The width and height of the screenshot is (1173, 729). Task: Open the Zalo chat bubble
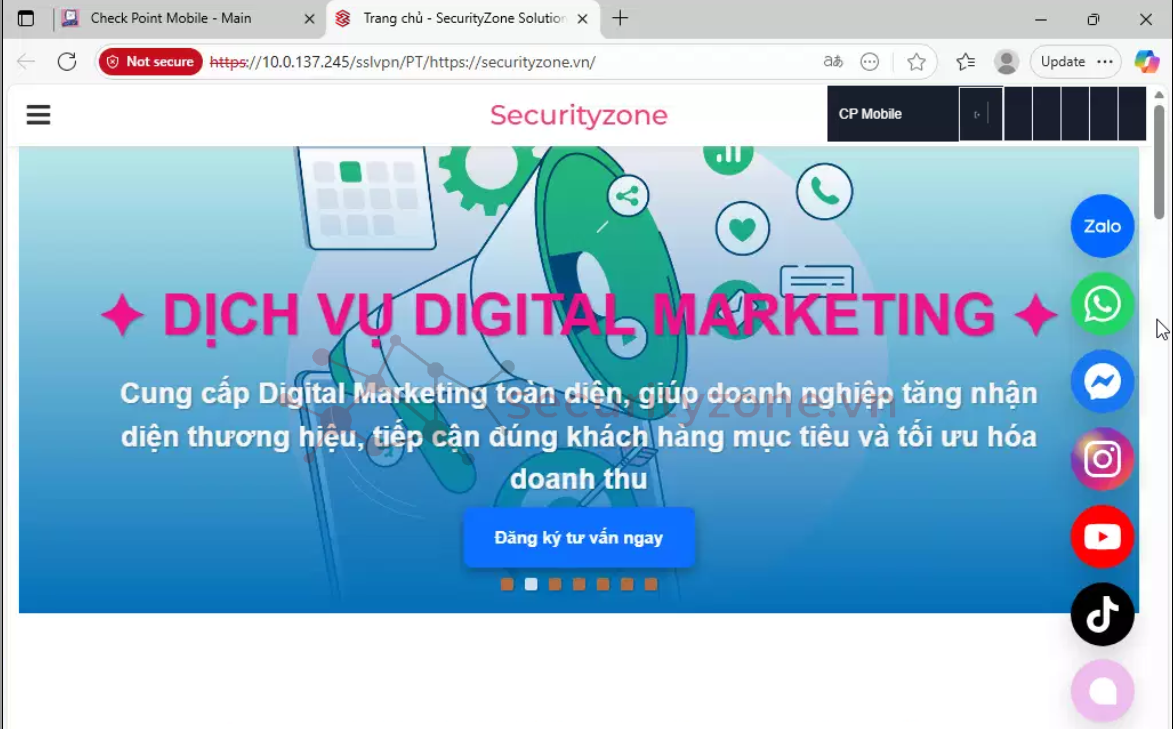click(x=1102, y=227)
